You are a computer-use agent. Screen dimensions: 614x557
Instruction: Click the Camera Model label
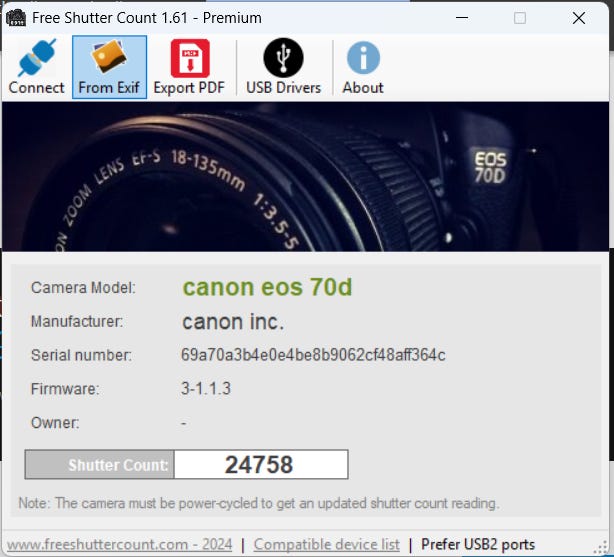coord(83,288)
